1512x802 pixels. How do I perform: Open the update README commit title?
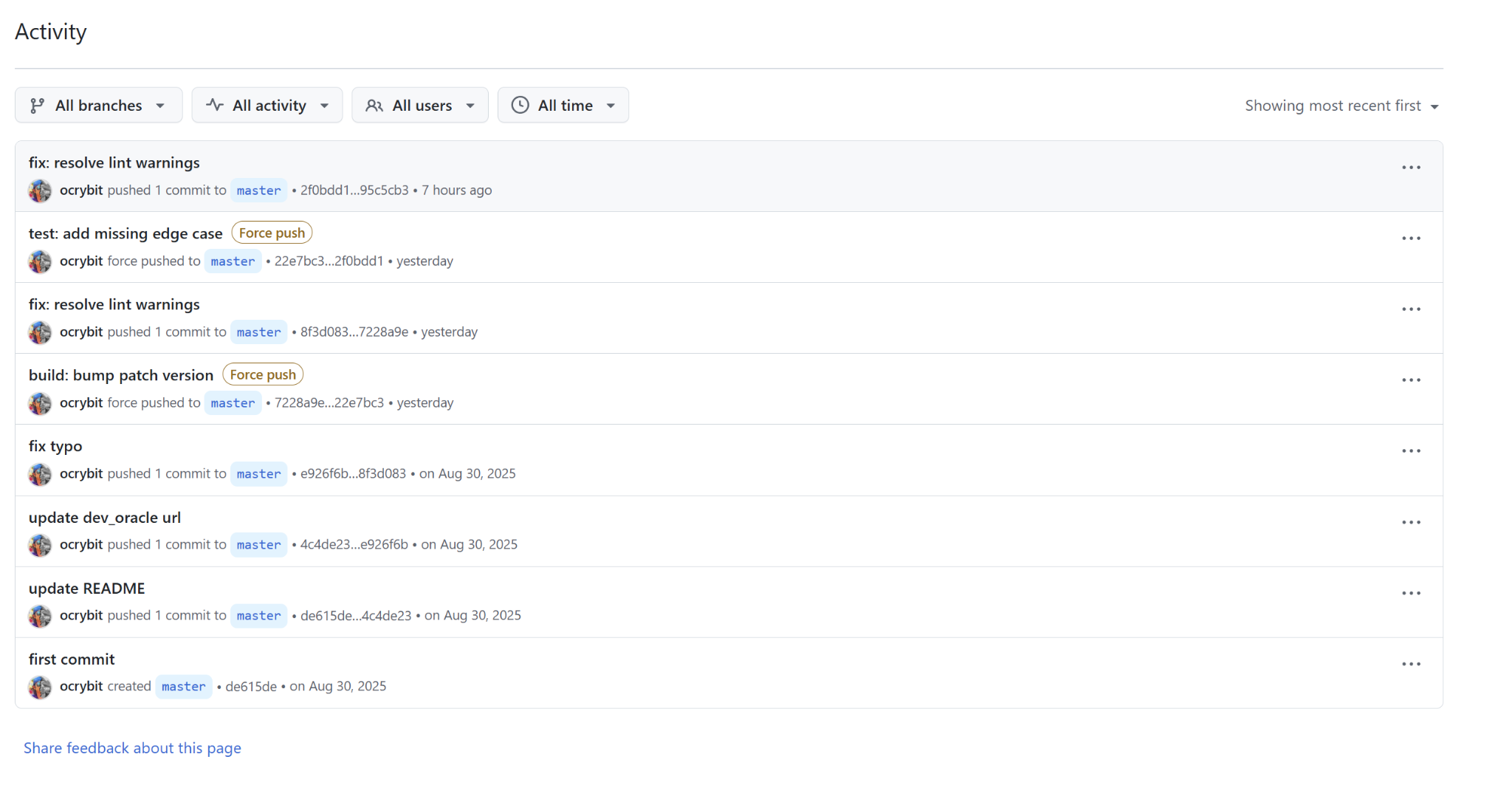coord(87,589)
